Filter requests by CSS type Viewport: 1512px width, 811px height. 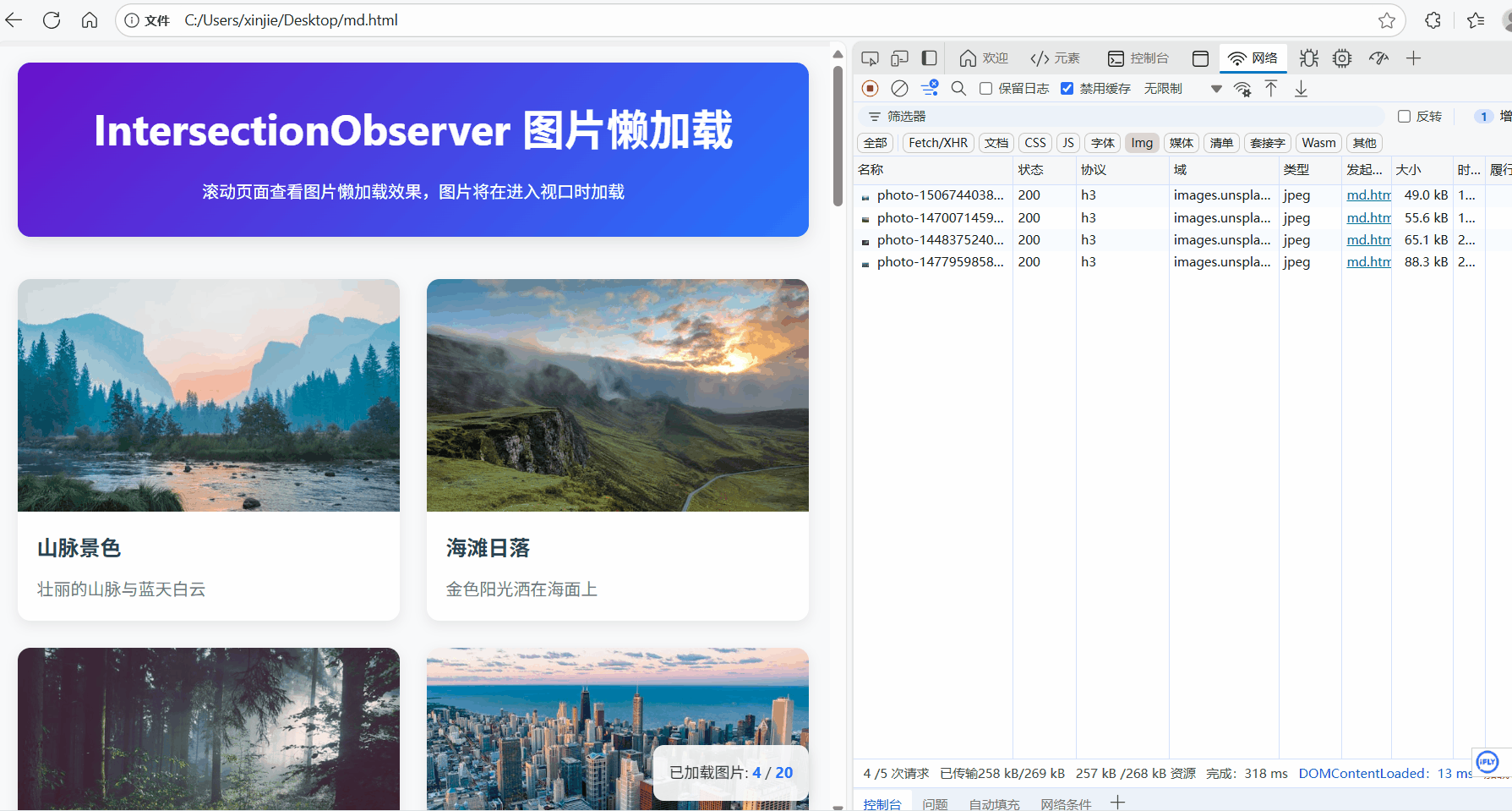tap(1034, 143)
